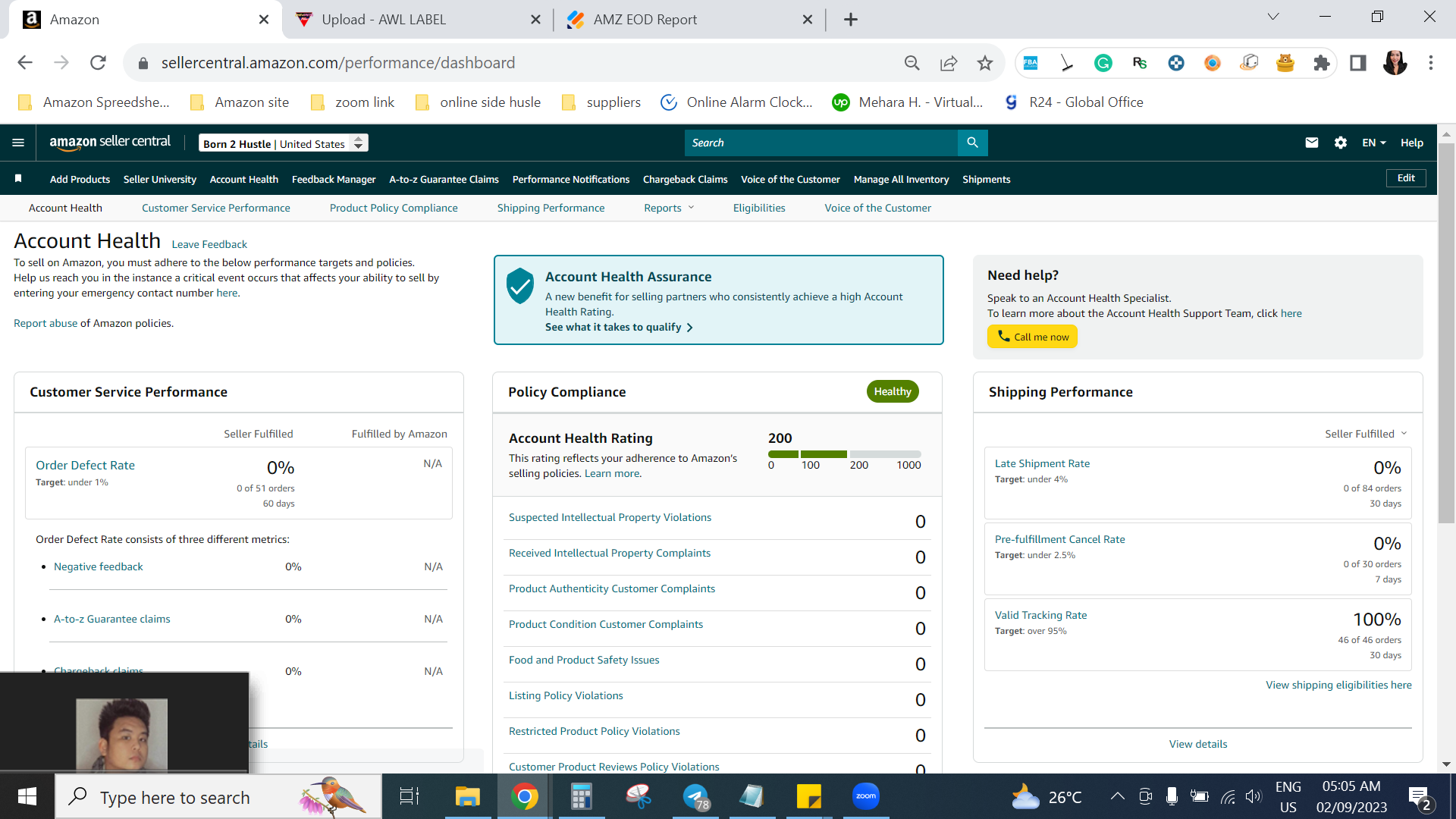
Task: Open the Windows Start menu
Action: tap(27, 796)
